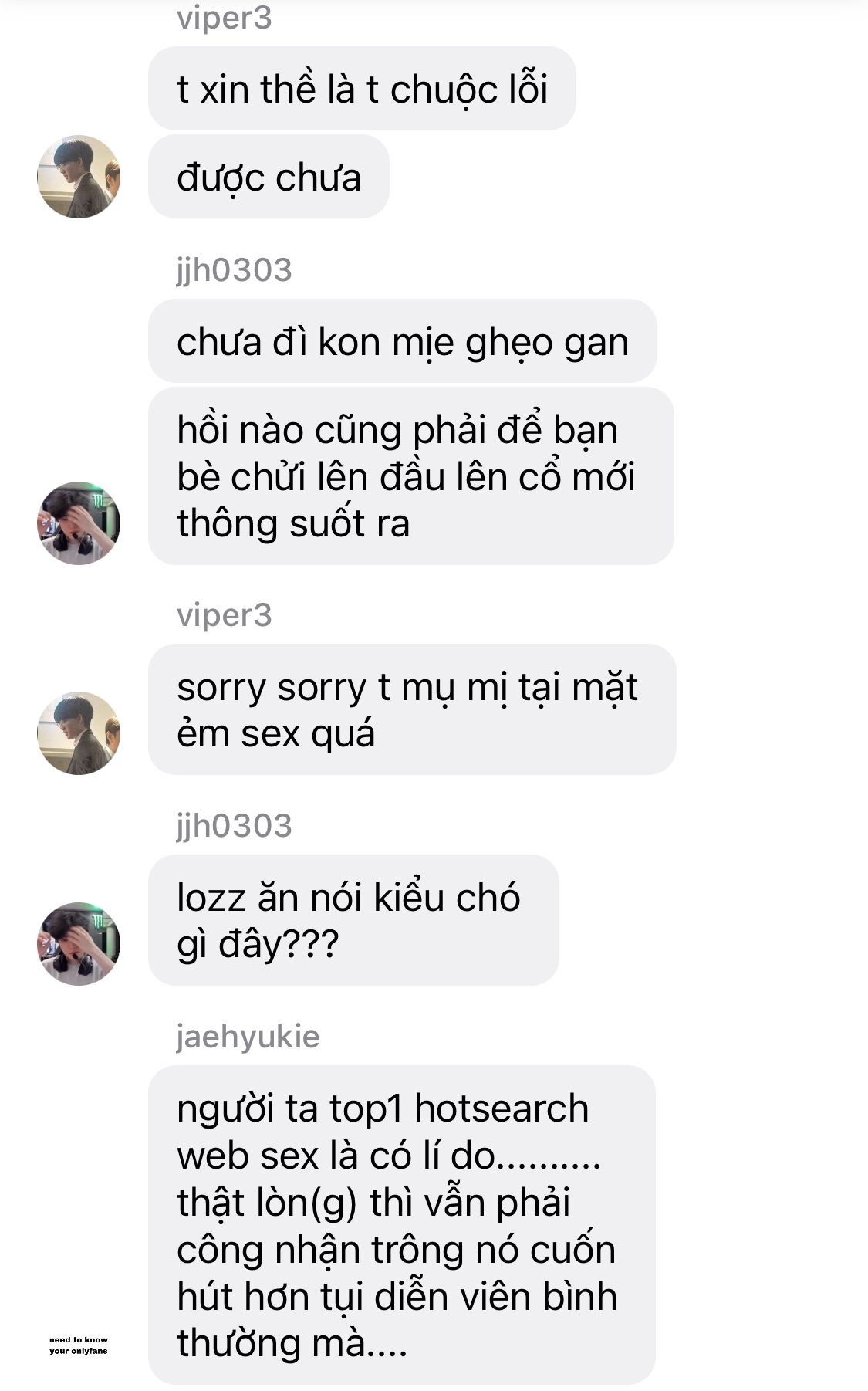Screen dimensions: 868x1391
Task: Tap the jaehyukie username label
Action: [248, 1037]
